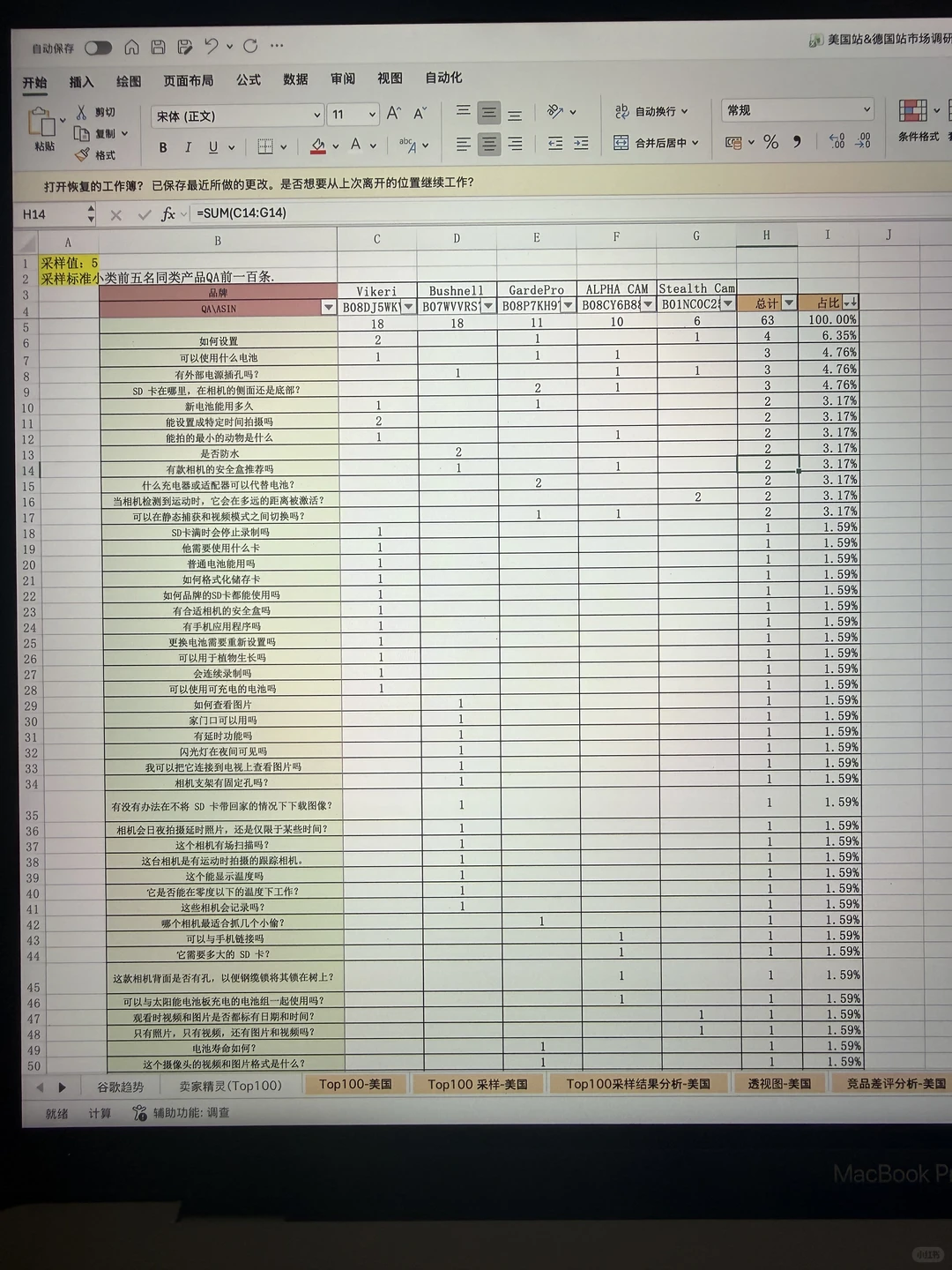Click the 剪切 cut scissors button
The width and height of the screenshot is (952, 1270).
tap(96, 112)
